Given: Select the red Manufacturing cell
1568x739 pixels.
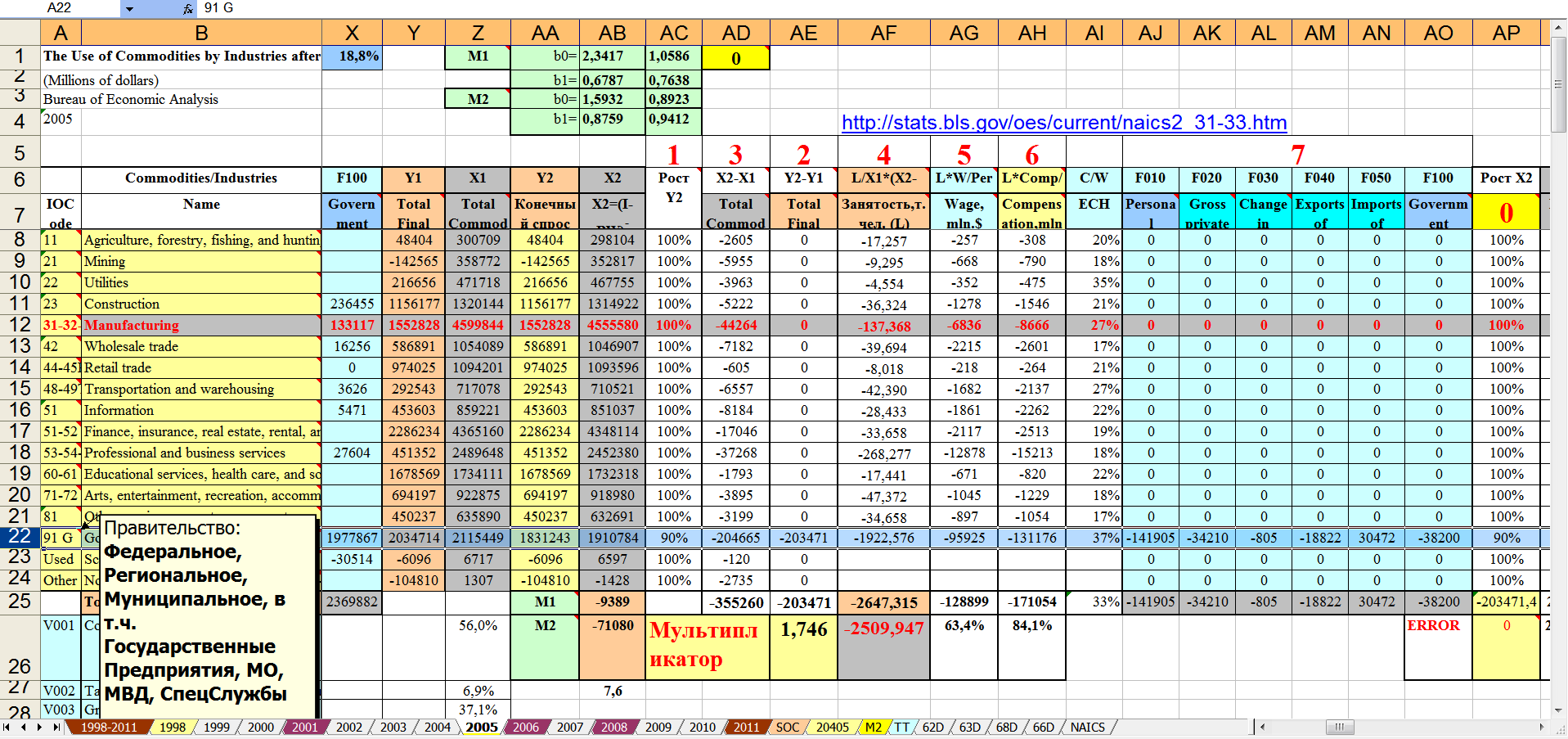Looking at the screenshot, I should coord(200,325).
